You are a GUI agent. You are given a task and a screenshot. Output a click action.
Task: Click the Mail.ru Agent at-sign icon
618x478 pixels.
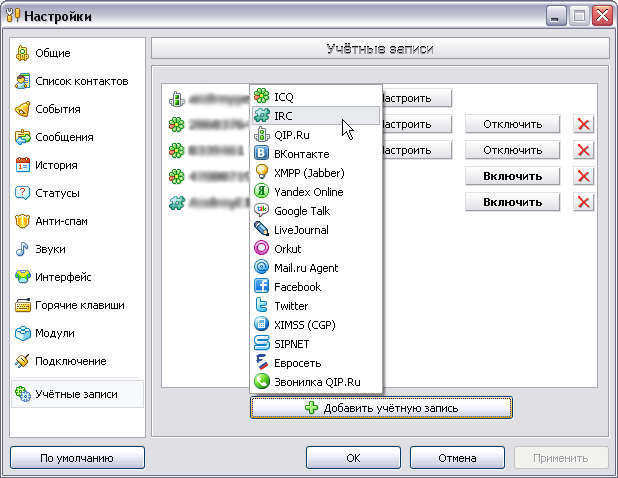(x=261, y=268)
